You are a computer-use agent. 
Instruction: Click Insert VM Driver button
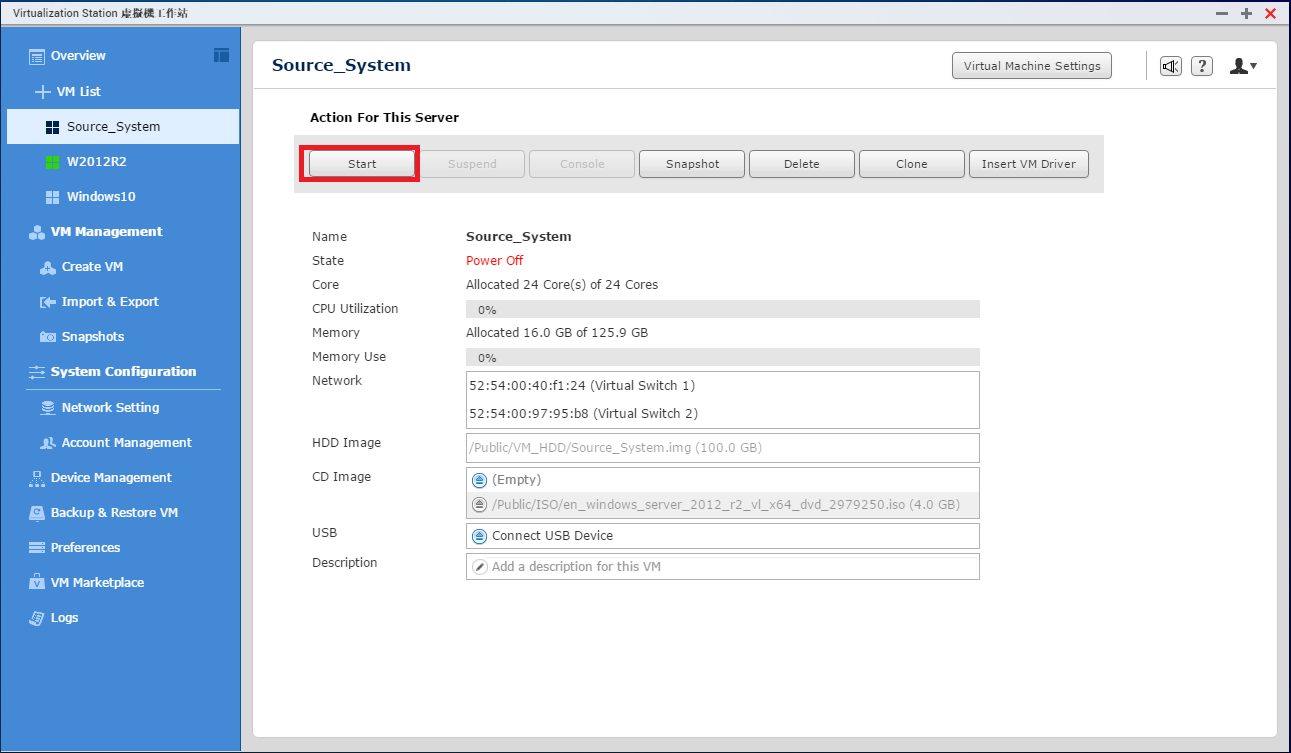(1028, 164)
